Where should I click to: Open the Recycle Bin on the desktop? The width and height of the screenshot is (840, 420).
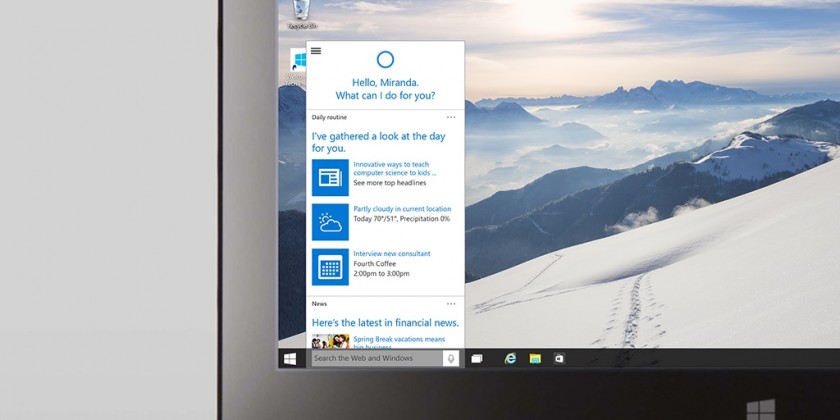point(298,12)
